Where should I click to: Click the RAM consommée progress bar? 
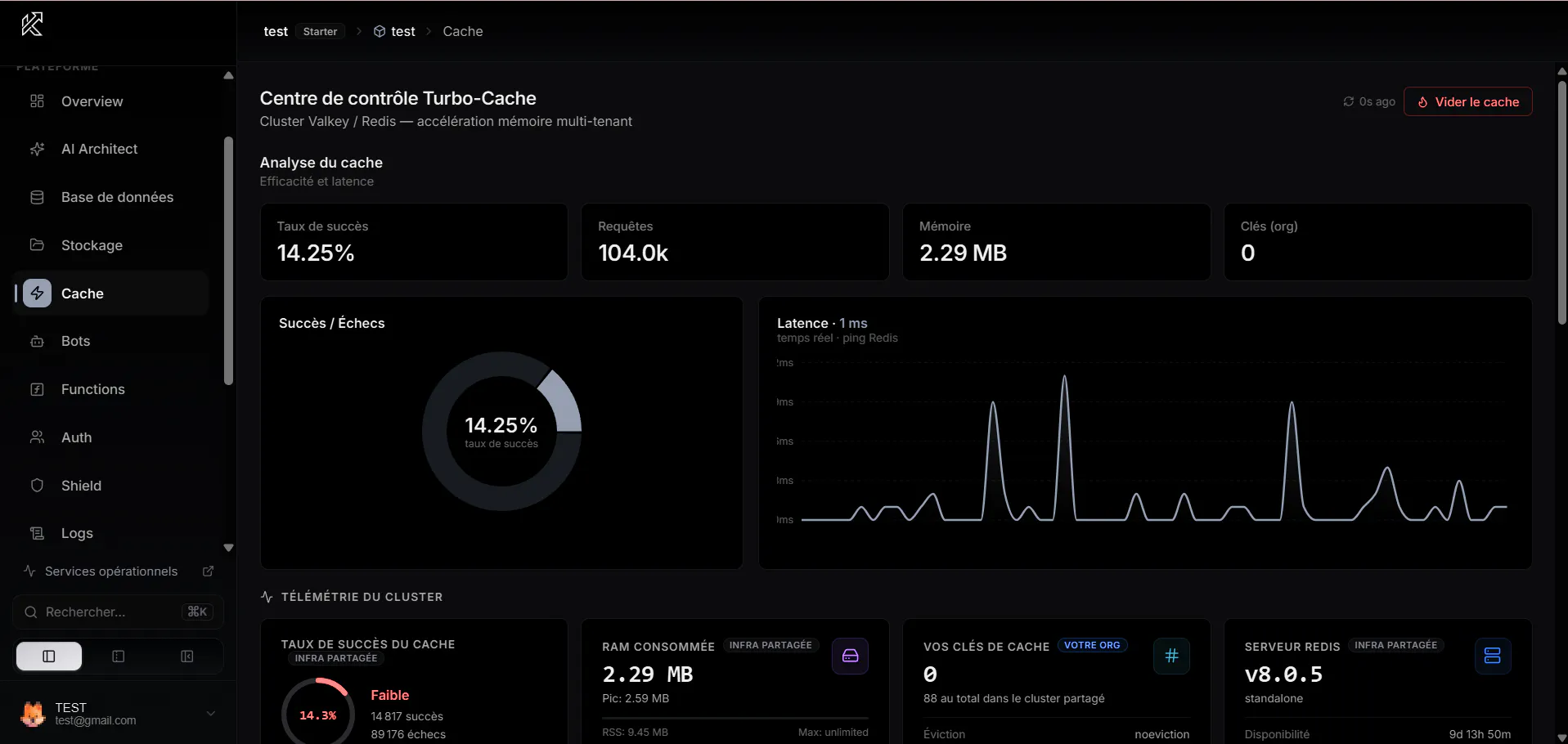pyautogui.click(x=735, y=718)
